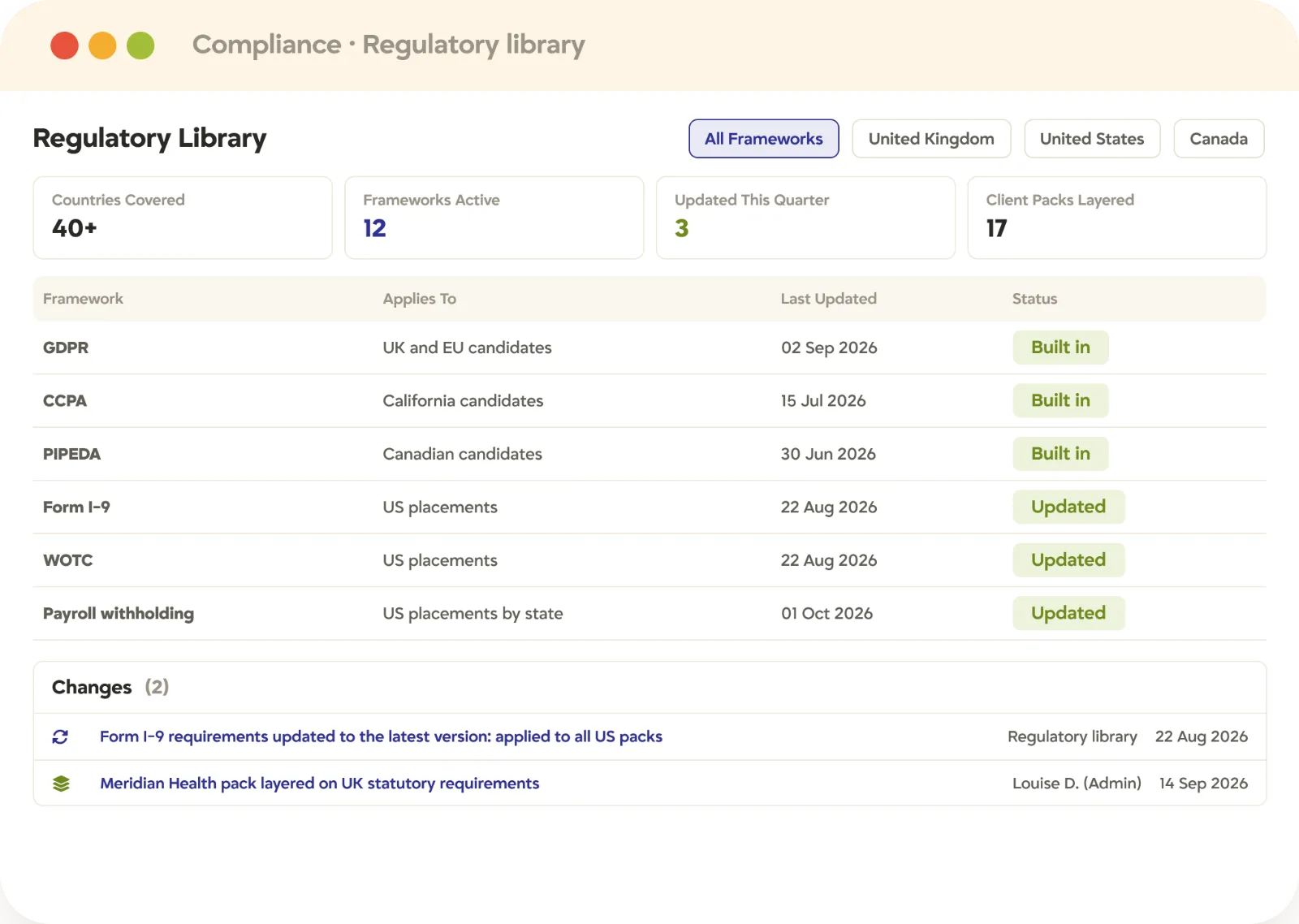This screenshot has width=1299, height=924.
Task: Click the Regulatory Library page heading
Action: tap(149, 139)
